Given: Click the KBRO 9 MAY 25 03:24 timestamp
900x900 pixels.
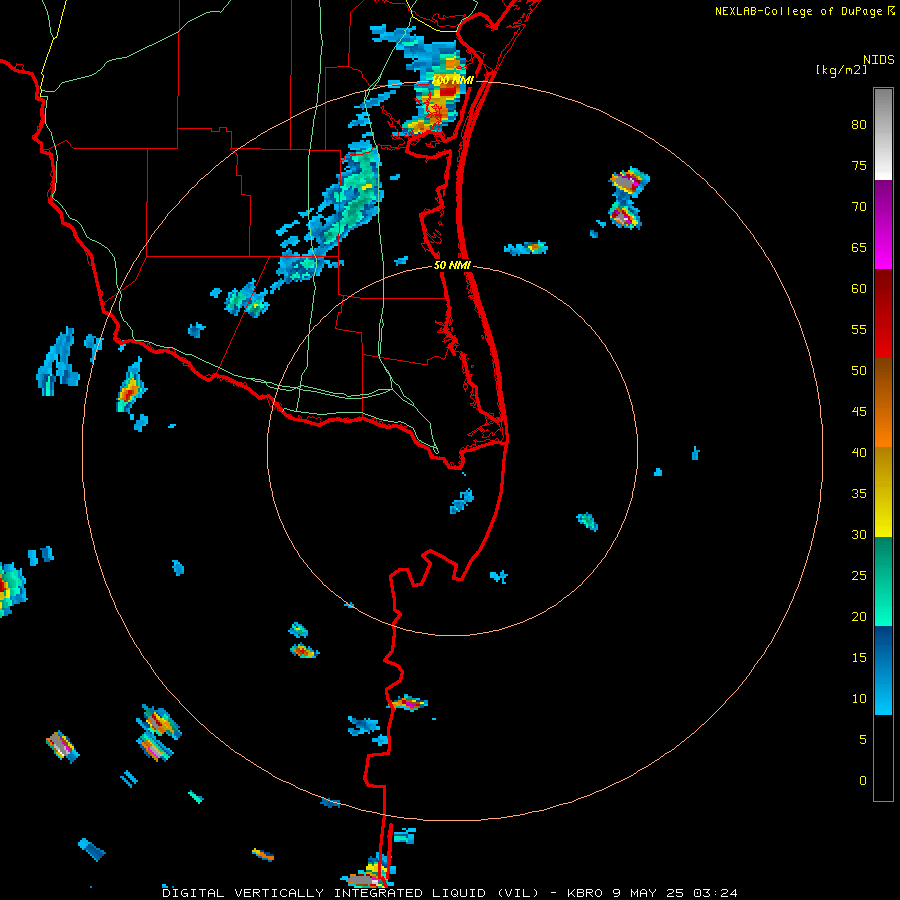Looking at the screenshot, I should pos(652,893).
